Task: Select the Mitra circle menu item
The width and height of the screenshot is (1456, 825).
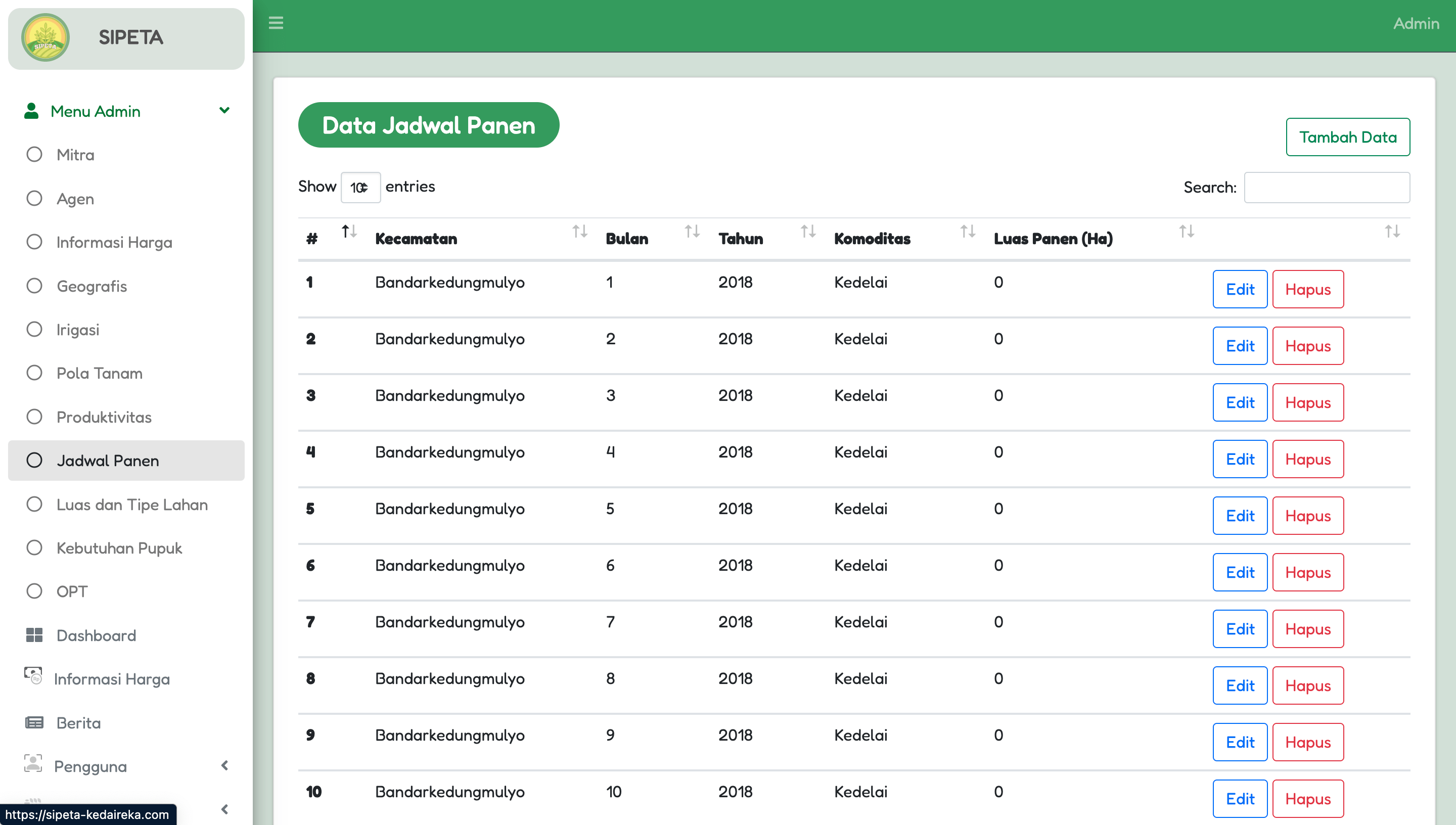Action: point(34,154)
